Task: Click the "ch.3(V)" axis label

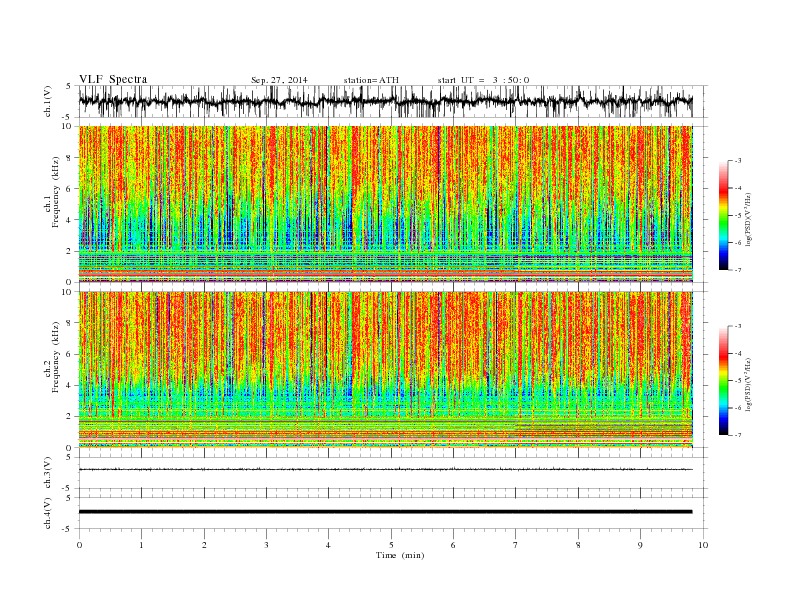Action: [x=48, y=473]
